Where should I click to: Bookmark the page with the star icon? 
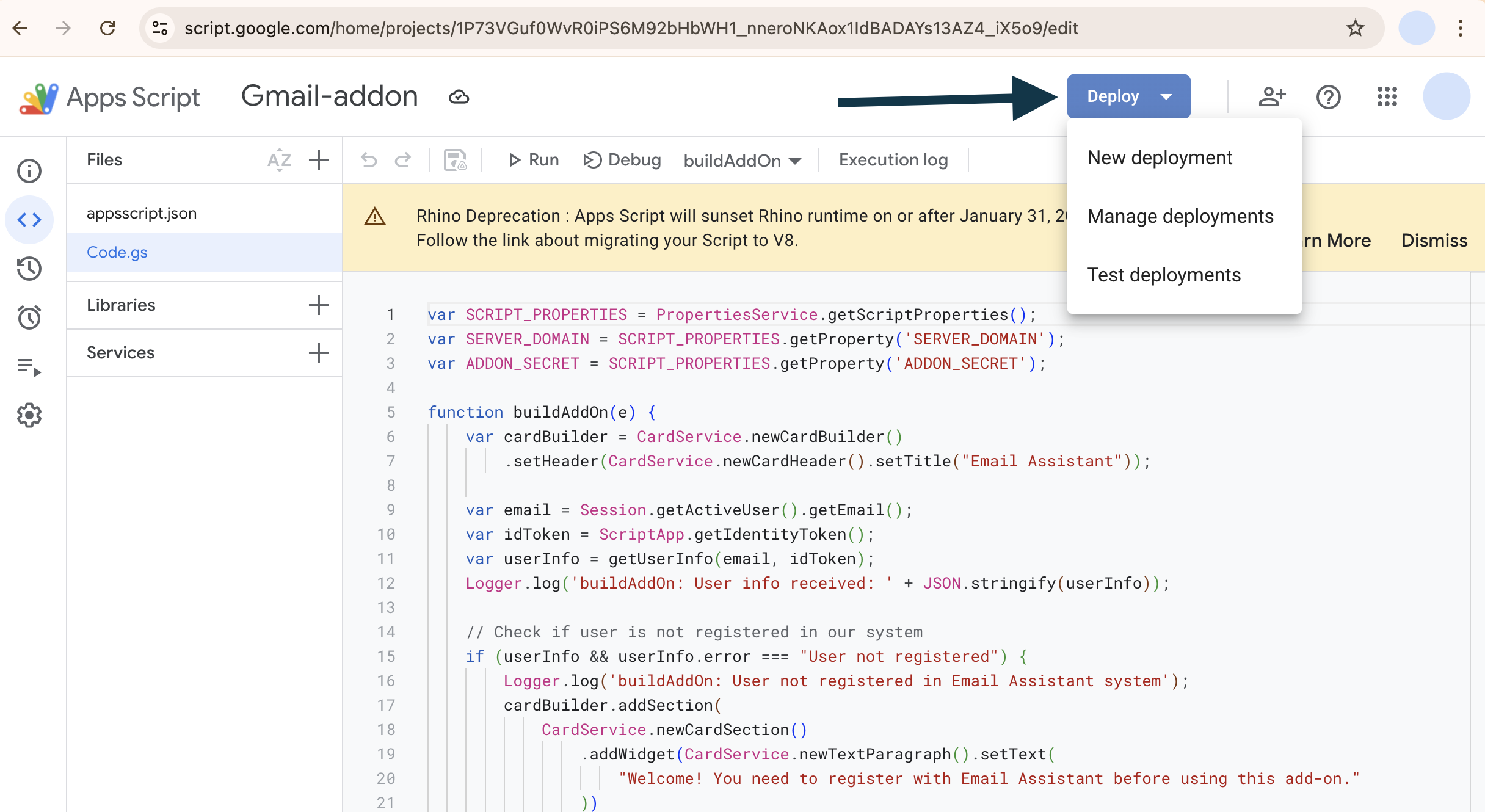coord(1356,27)
